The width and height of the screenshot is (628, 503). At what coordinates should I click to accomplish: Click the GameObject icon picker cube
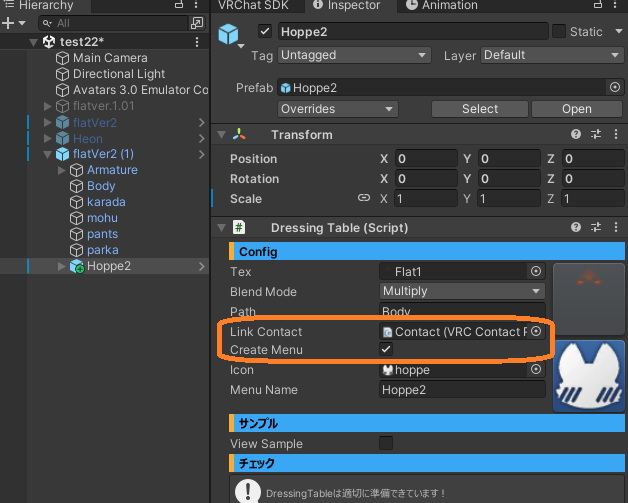click(229, 35)
